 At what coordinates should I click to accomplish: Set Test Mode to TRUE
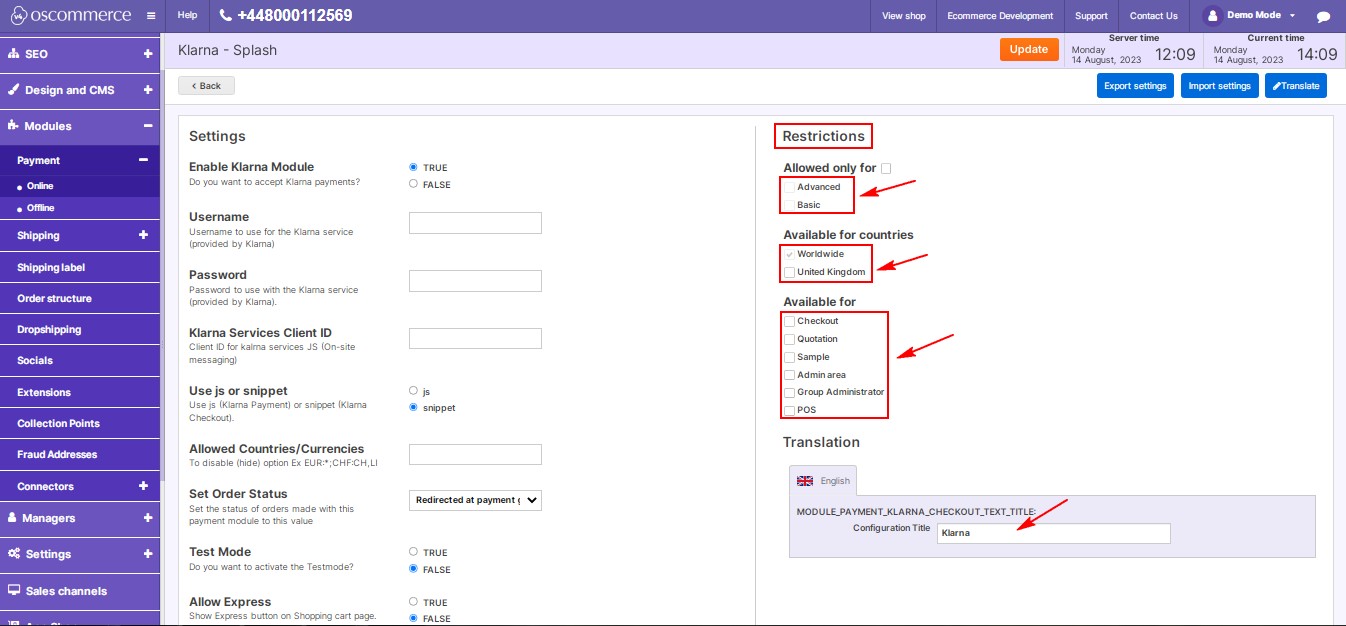coord(413,552)
